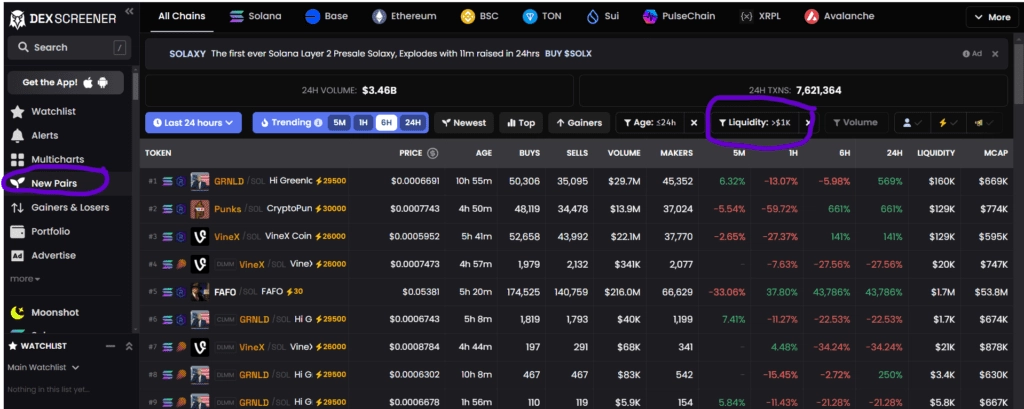
Task: Collapse the sidebar with double-chevron icon
Action: 129,11
